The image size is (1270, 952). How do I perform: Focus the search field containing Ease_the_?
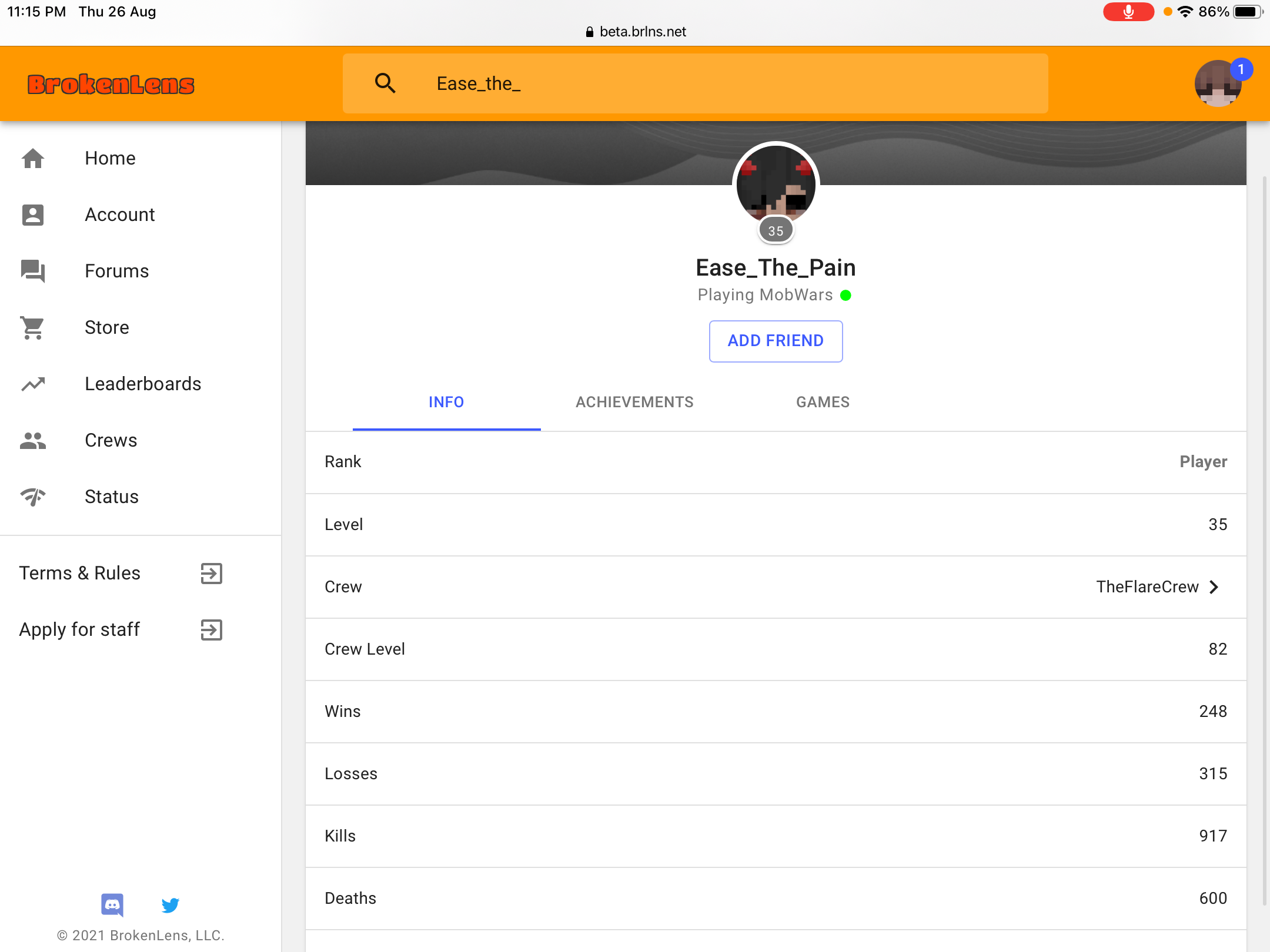tap(695, 83)
